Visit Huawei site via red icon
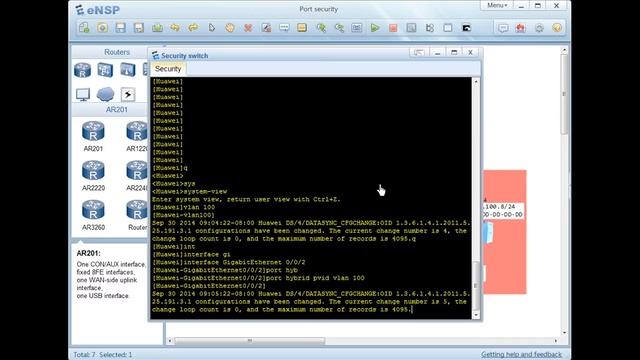Screen dimensions: 640x360 coord(521,28)
